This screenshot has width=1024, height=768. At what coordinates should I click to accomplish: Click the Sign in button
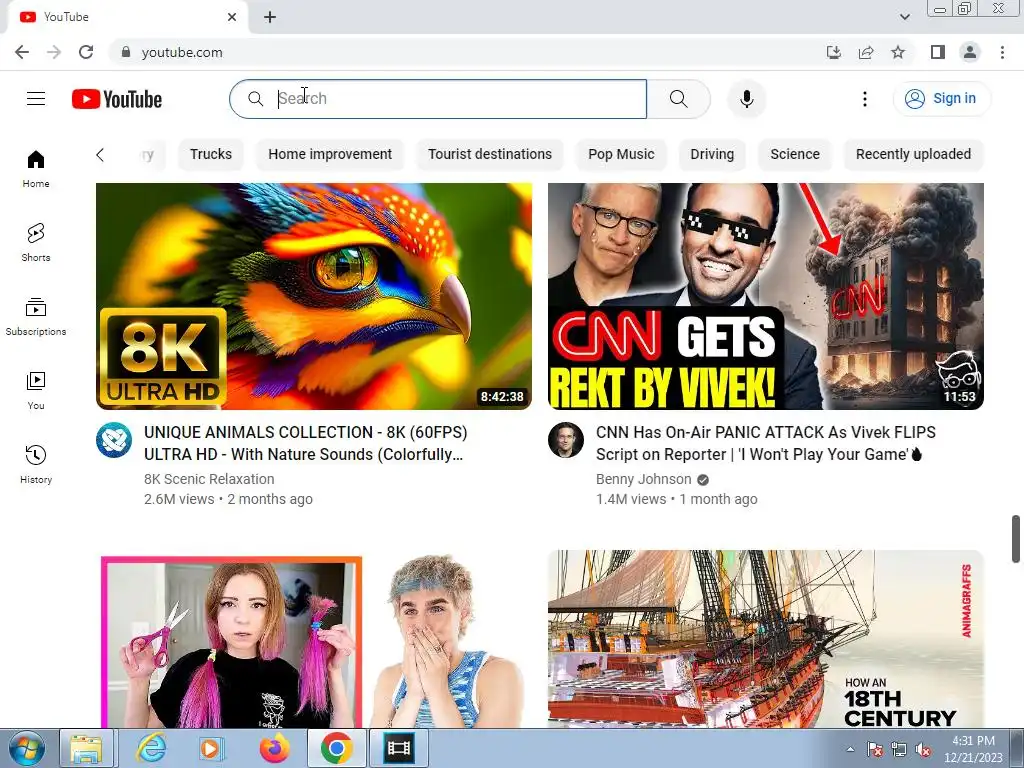941,99
